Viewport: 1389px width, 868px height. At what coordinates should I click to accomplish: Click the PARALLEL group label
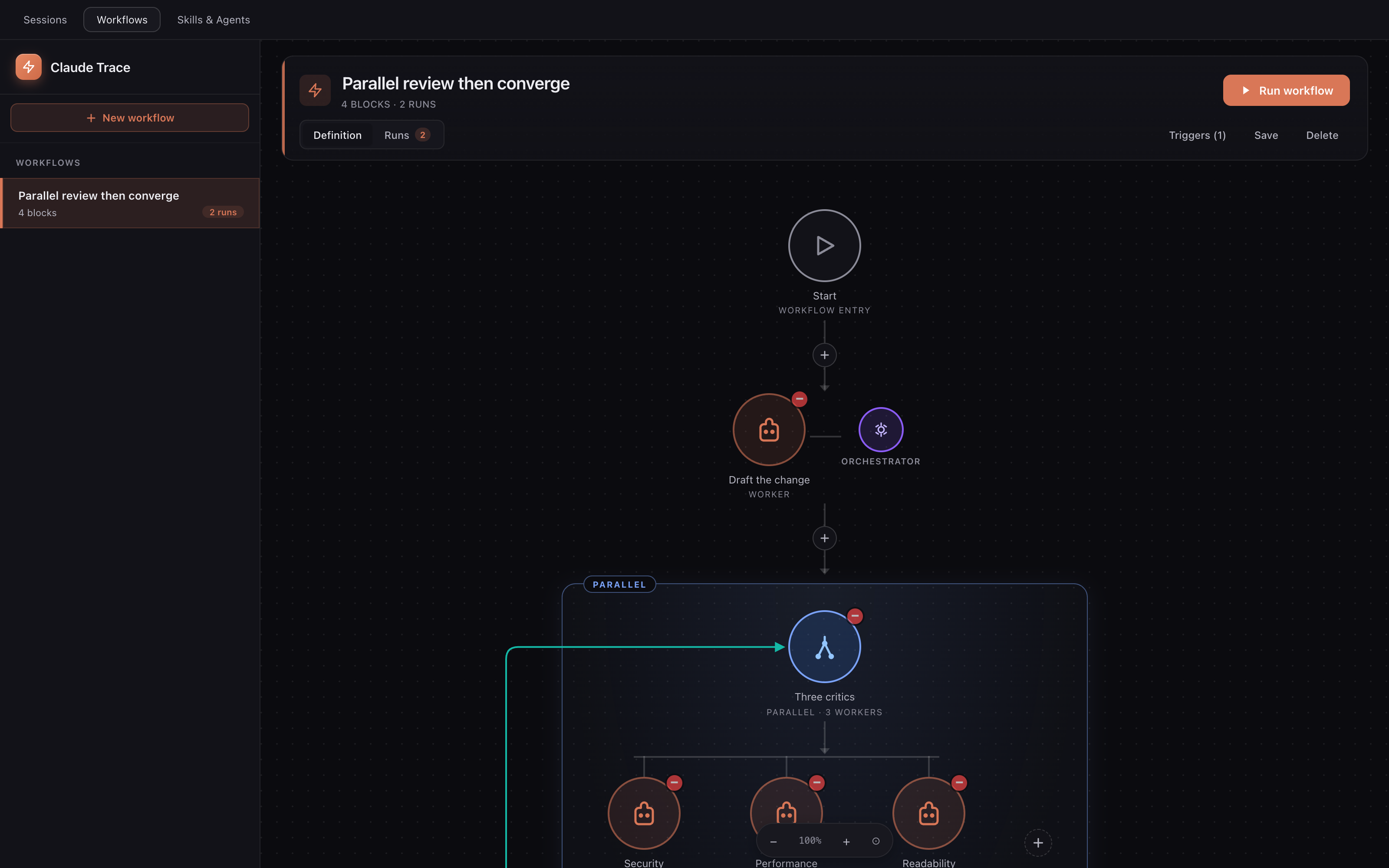pos(619,585)
